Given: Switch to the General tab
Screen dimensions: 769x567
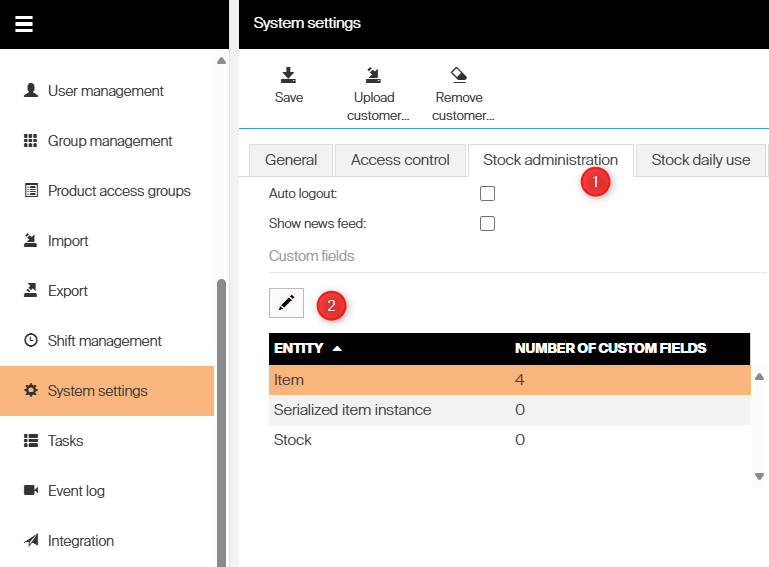Looking at the screenshot, I should tap(291, 160).
